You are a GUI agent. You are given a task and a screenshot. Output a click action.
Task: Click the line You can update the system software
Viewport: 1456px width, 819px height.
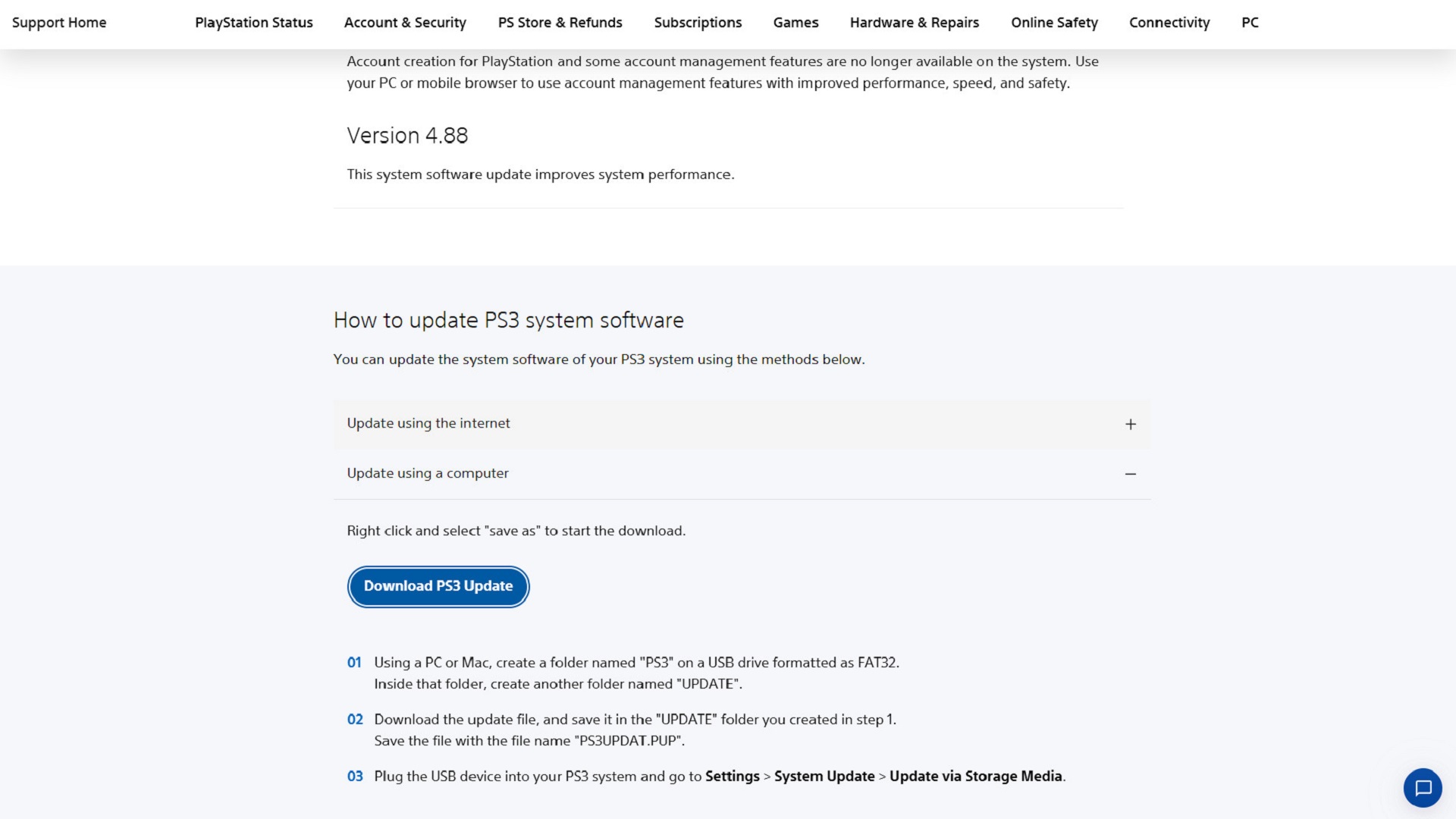[599, 359]
